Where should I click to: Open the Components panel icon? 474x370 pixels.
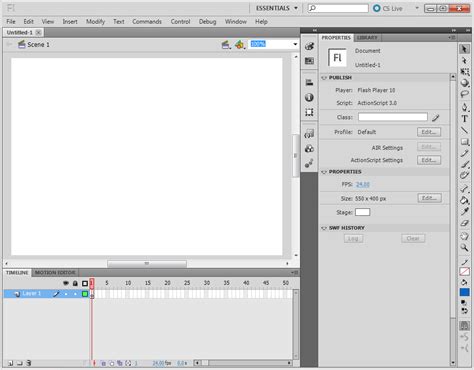pos(309,149)
